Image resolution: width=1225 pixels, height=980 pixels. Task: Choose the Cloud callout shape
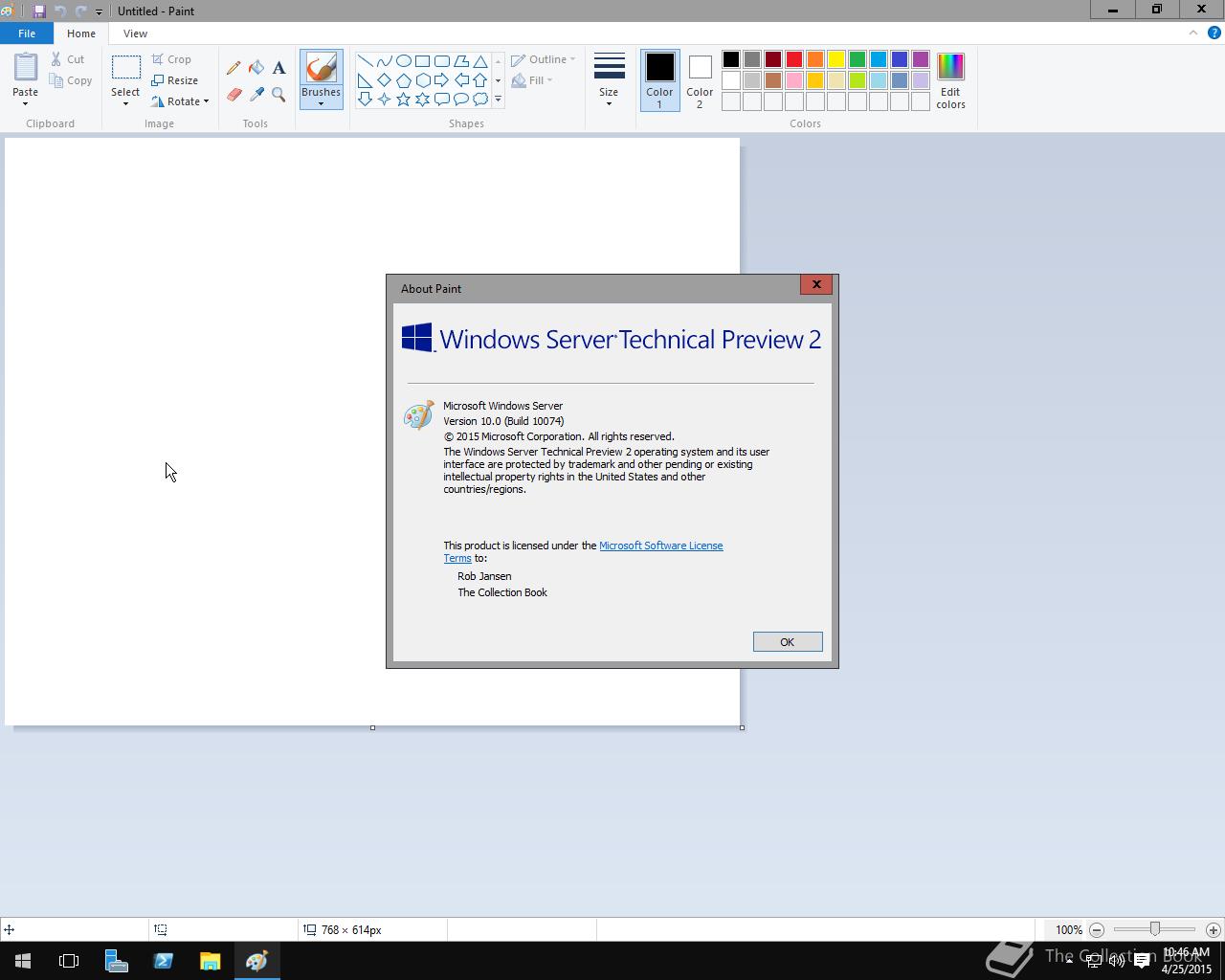[x=479, y=100]
